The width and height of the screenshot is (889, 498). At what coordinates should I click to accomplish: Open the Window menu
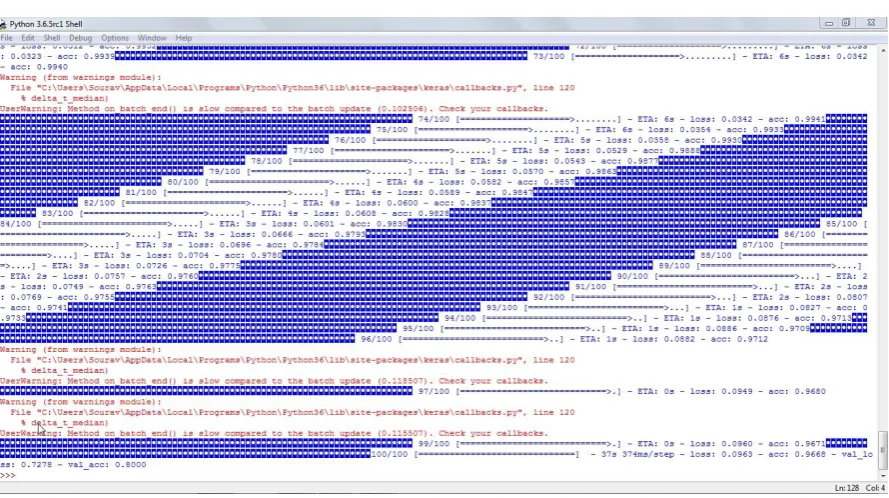(152, 38)
